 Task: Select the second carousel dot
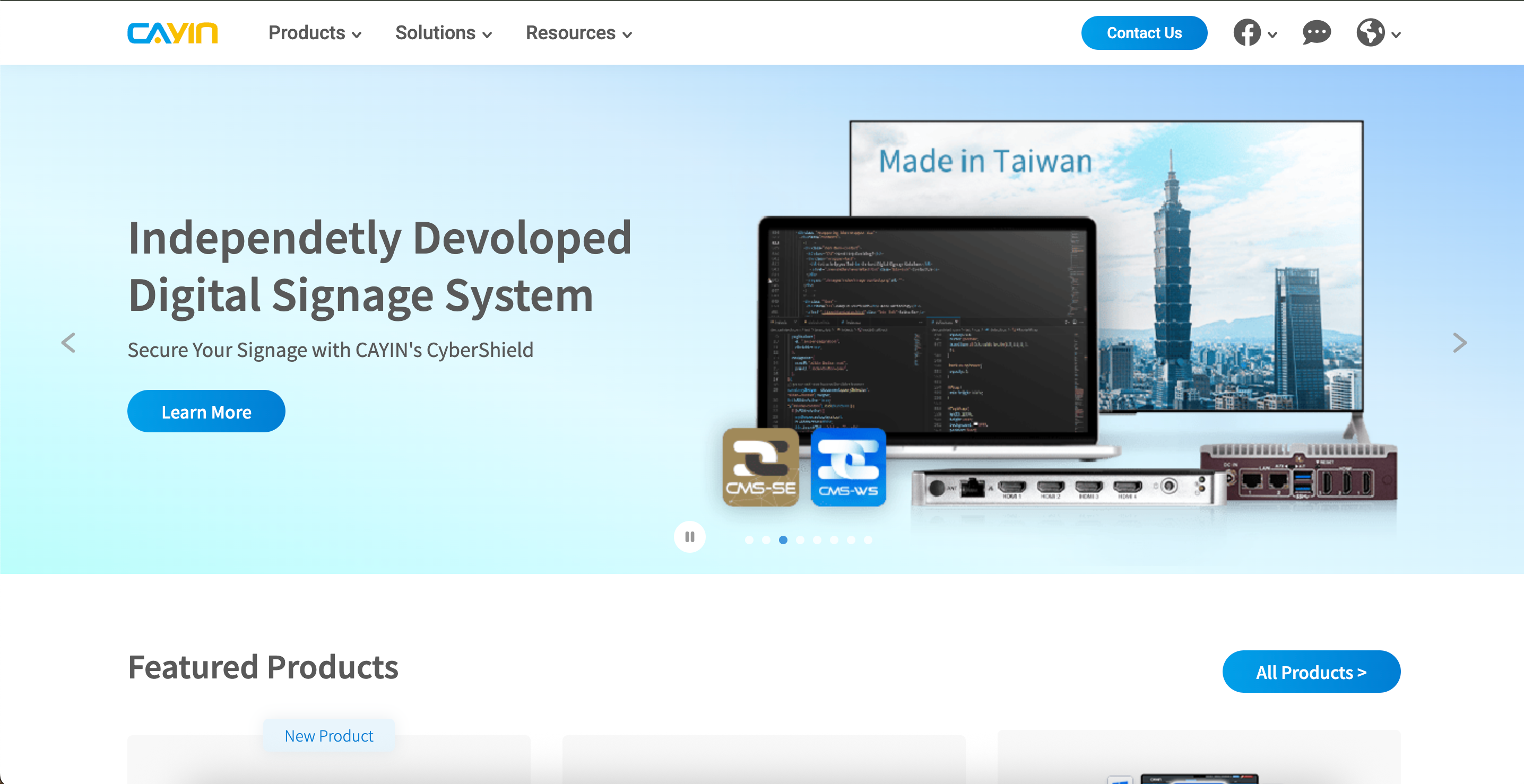(766, 540)
